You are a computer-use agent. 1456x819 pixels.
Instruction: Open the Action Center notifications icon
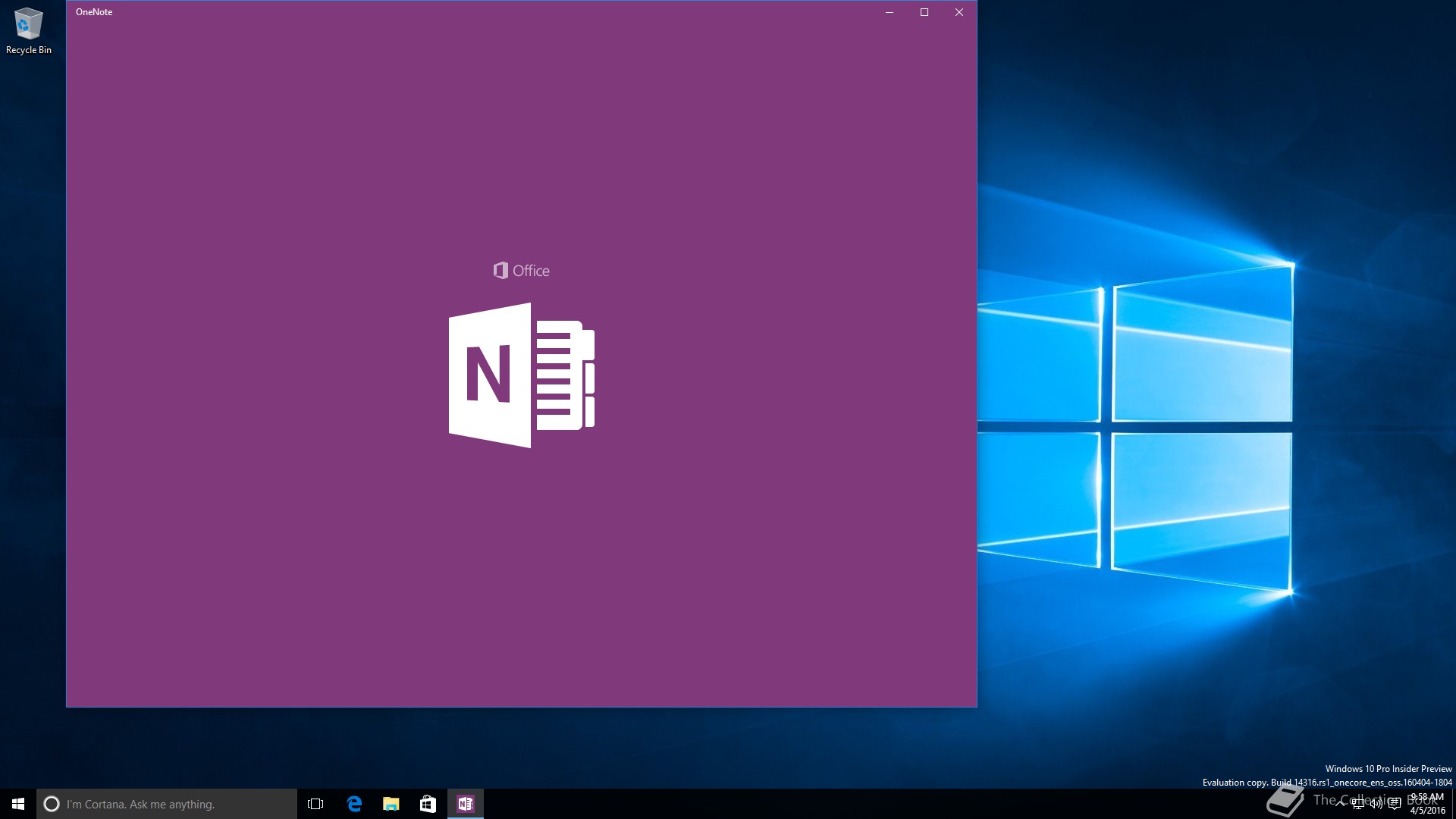click(x=1395, y=804)
